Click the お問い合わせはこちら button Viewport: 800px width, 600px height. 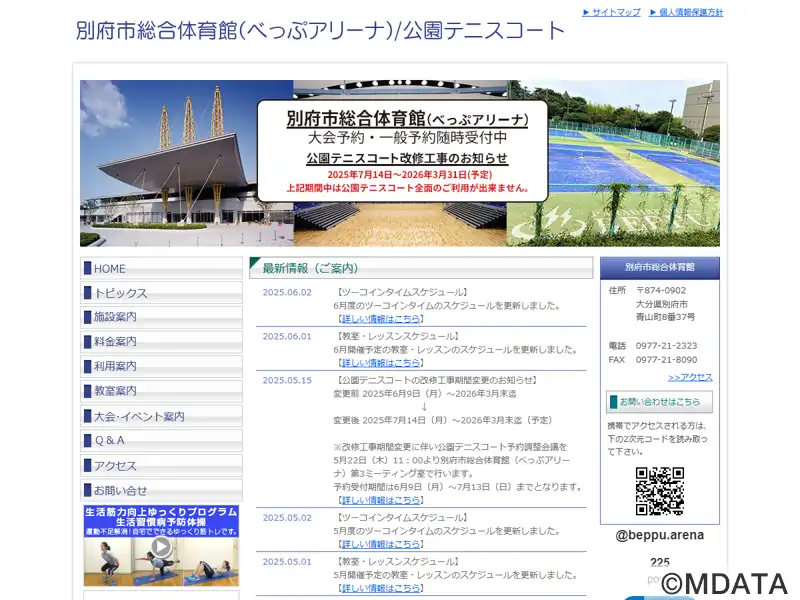659,402
